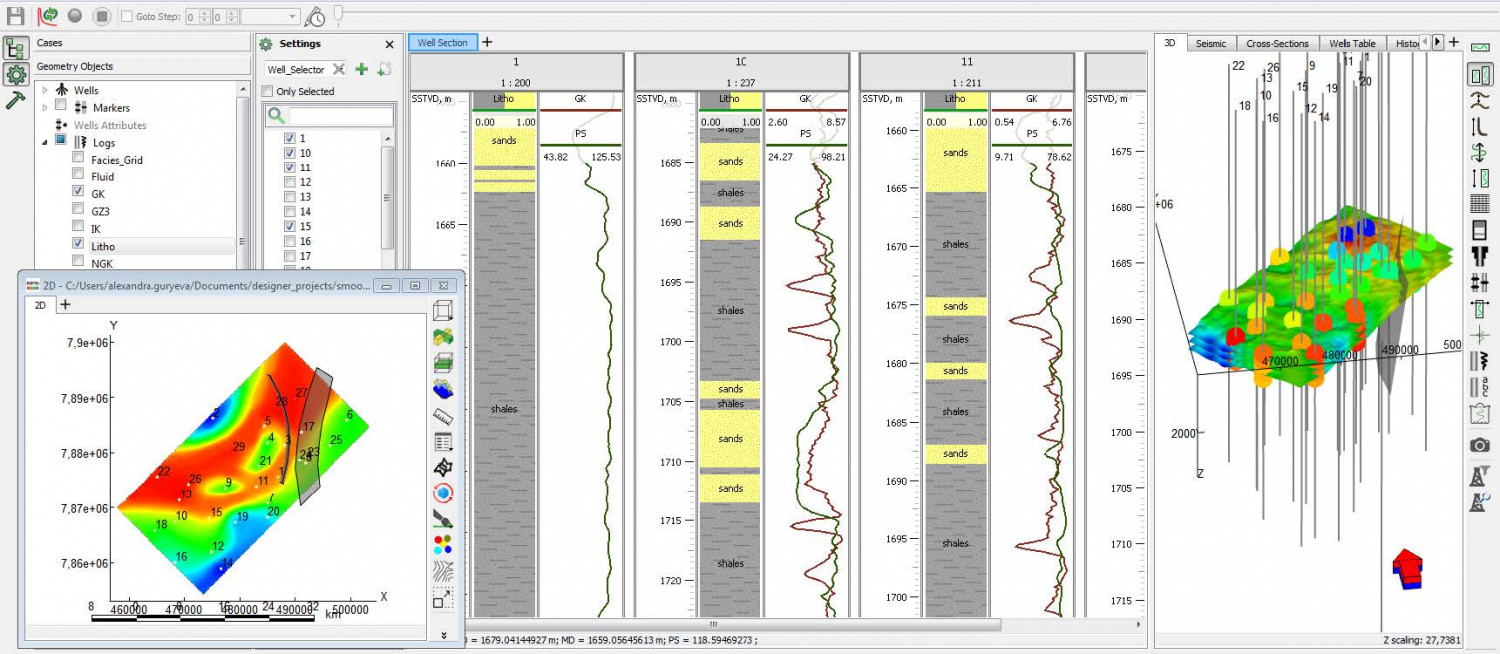Switch to the Seismic tab

pos(1211,43)
